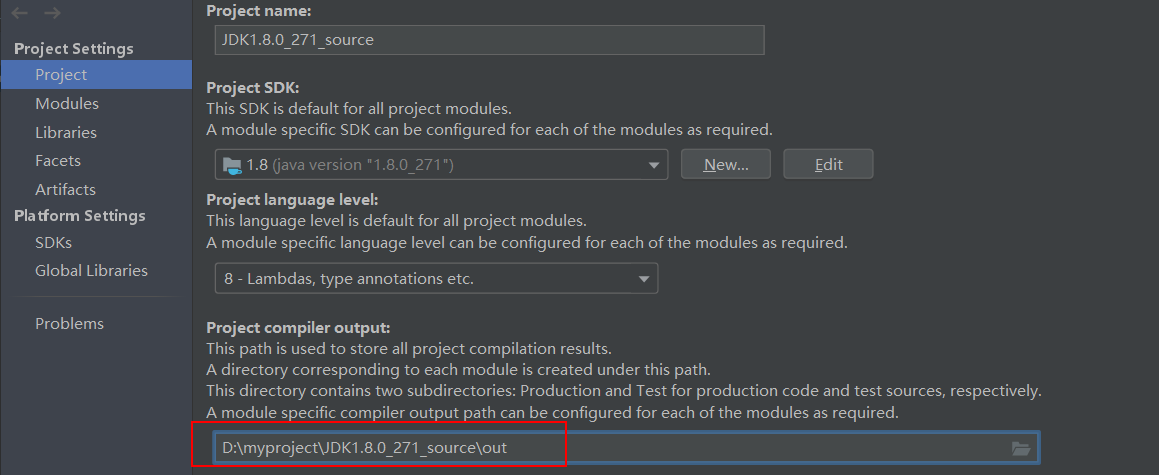Click the folder browse icon in output path

[x=1020, y=448]
